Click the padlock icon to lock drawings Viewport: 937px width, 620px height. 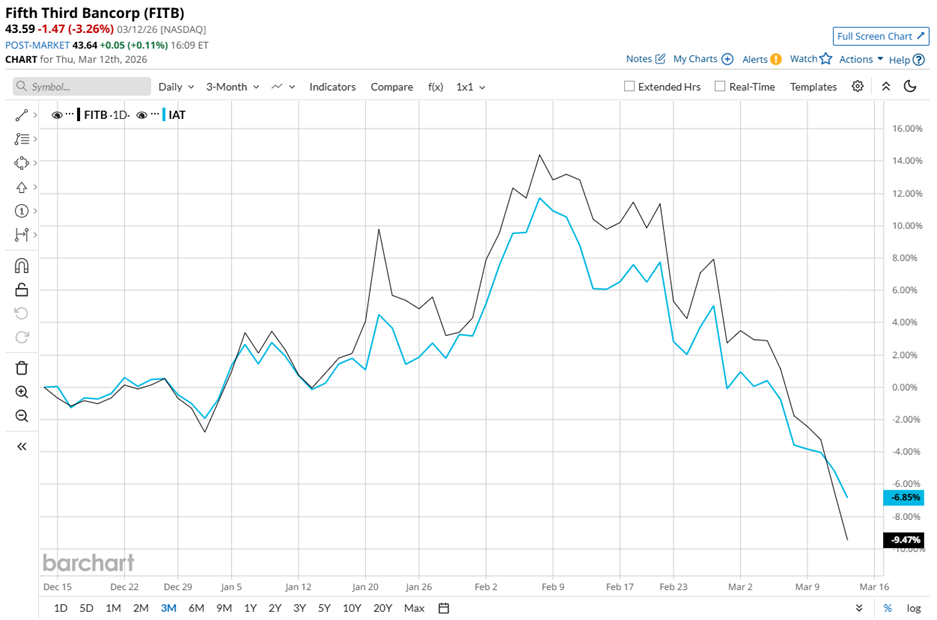pyautogui.click(x=19, y=289)
